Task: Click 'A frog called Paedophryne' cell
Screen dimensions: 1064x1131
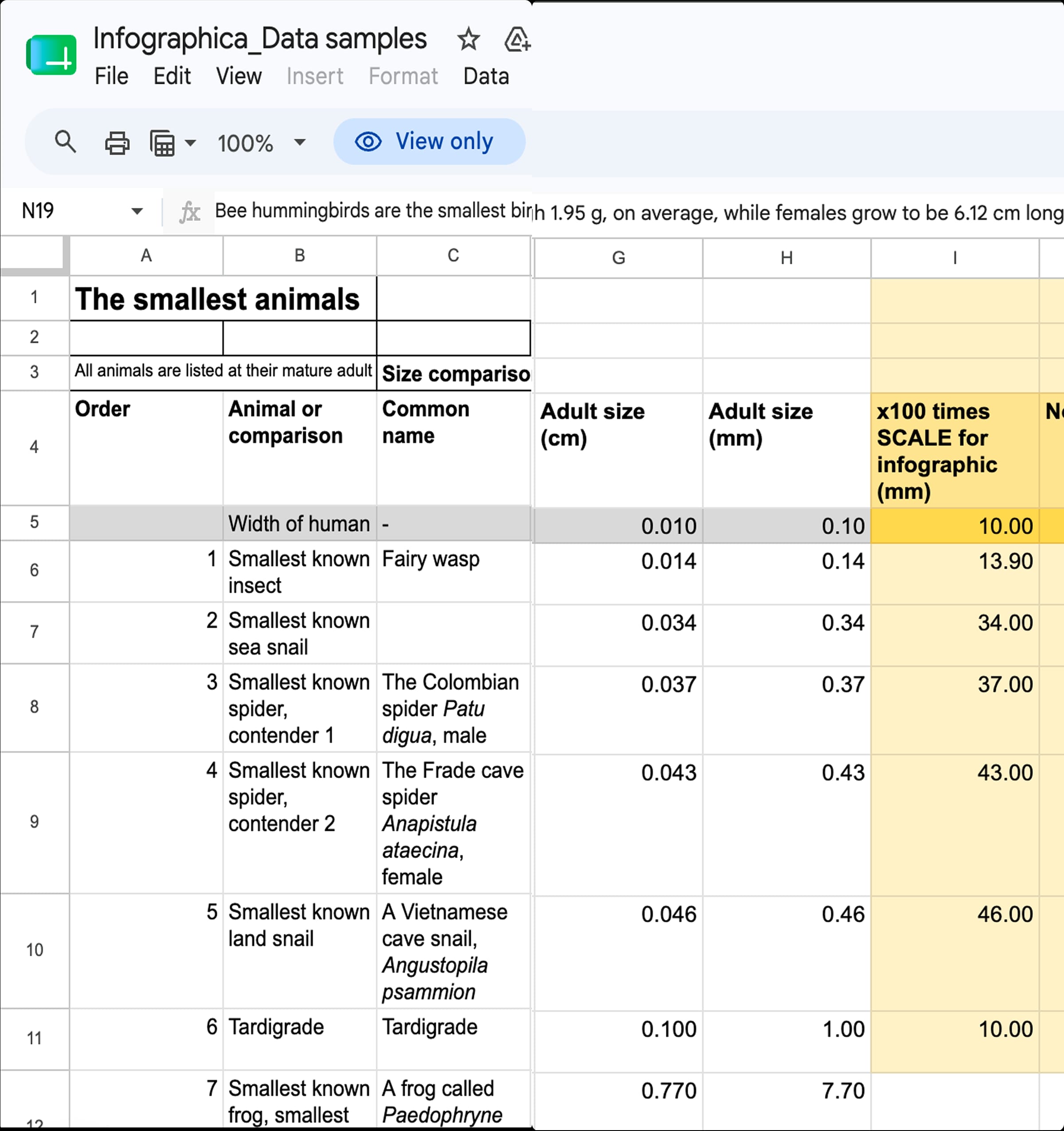Action: click(x=454, y=1099)
